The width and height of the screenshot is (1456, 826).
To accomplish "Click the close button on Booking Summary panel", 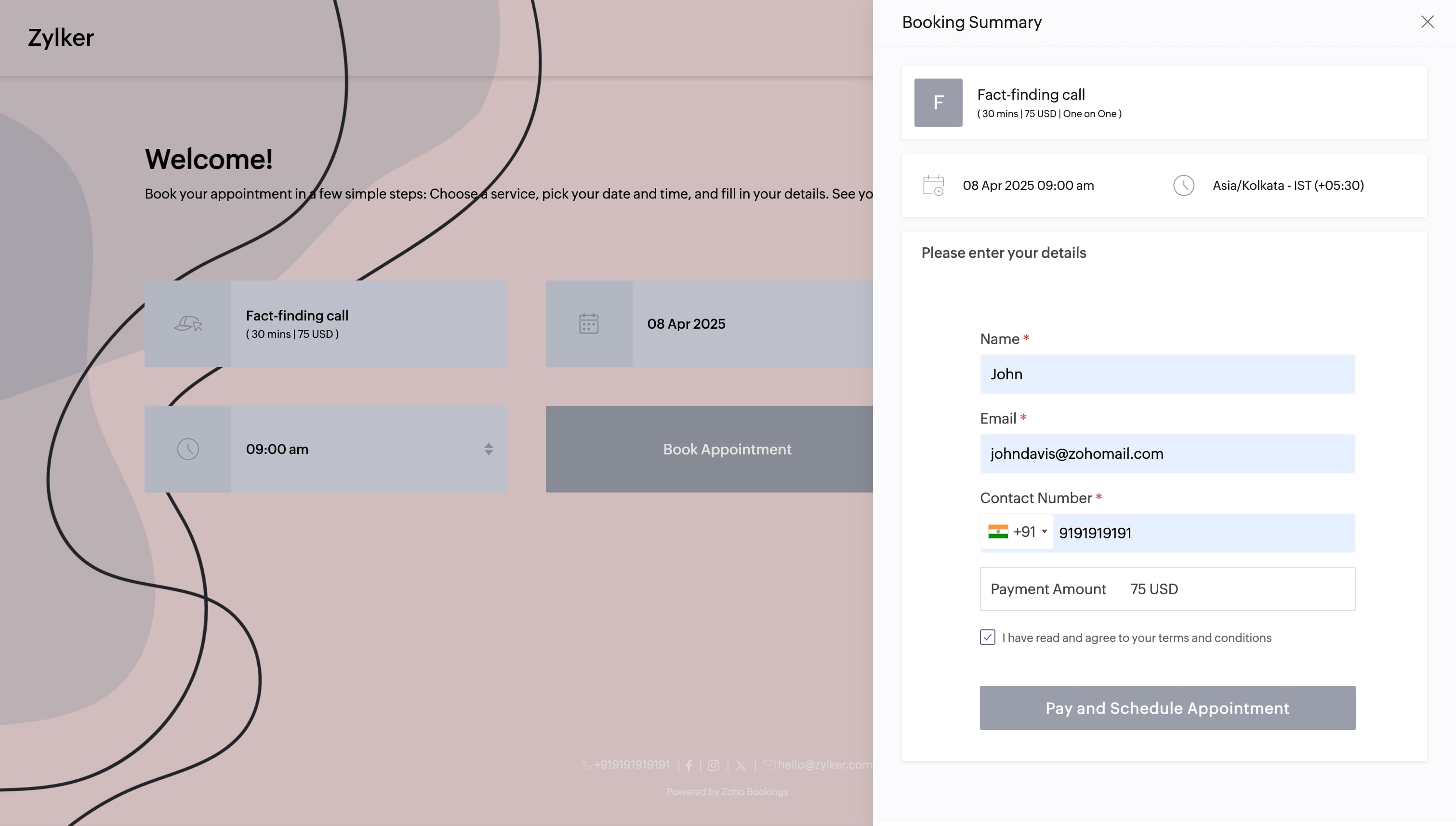I will pyautogui.click(x=1428, y=22).
